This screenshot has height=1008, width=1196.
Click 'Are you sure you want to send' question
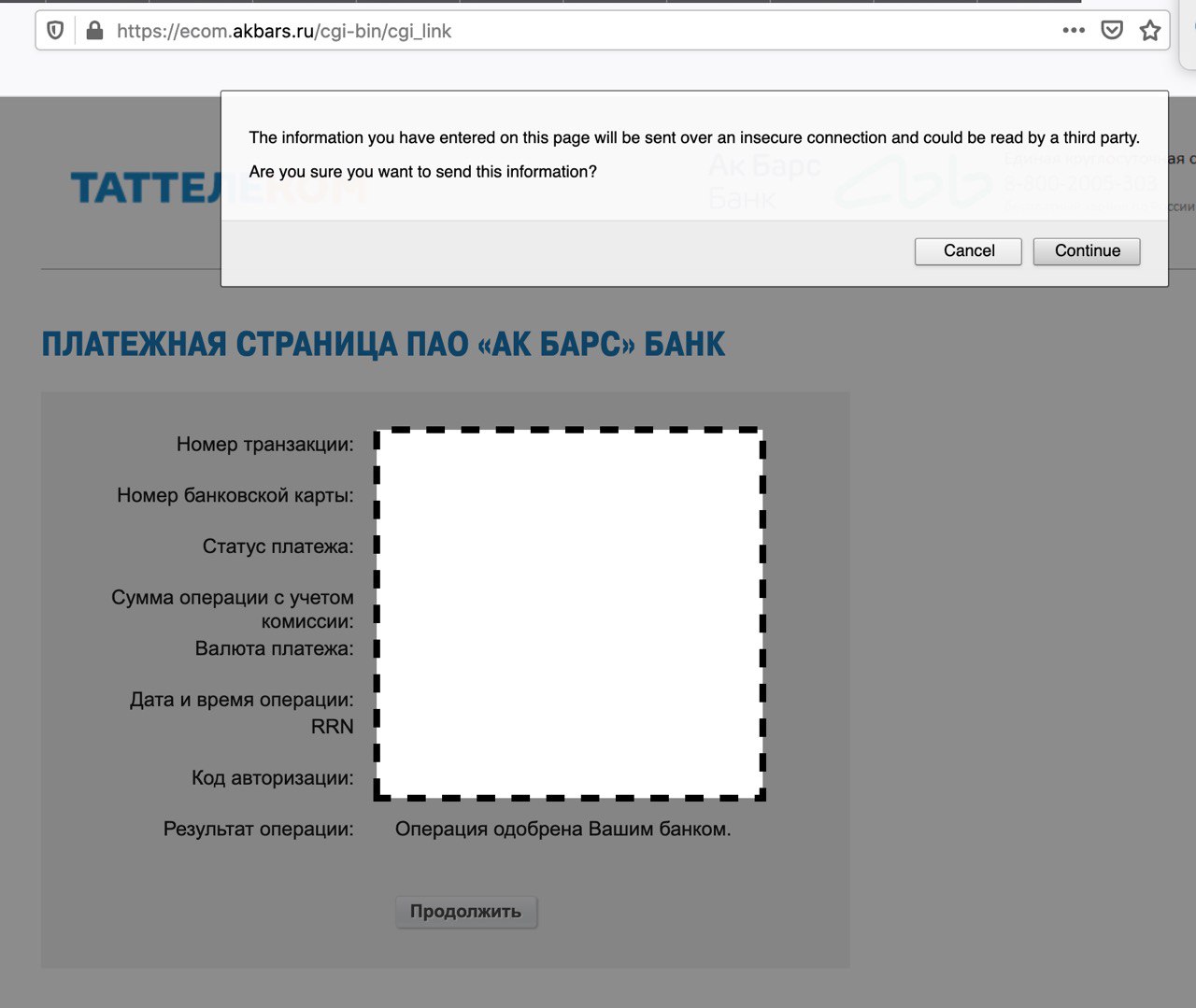tap(422, 172)
